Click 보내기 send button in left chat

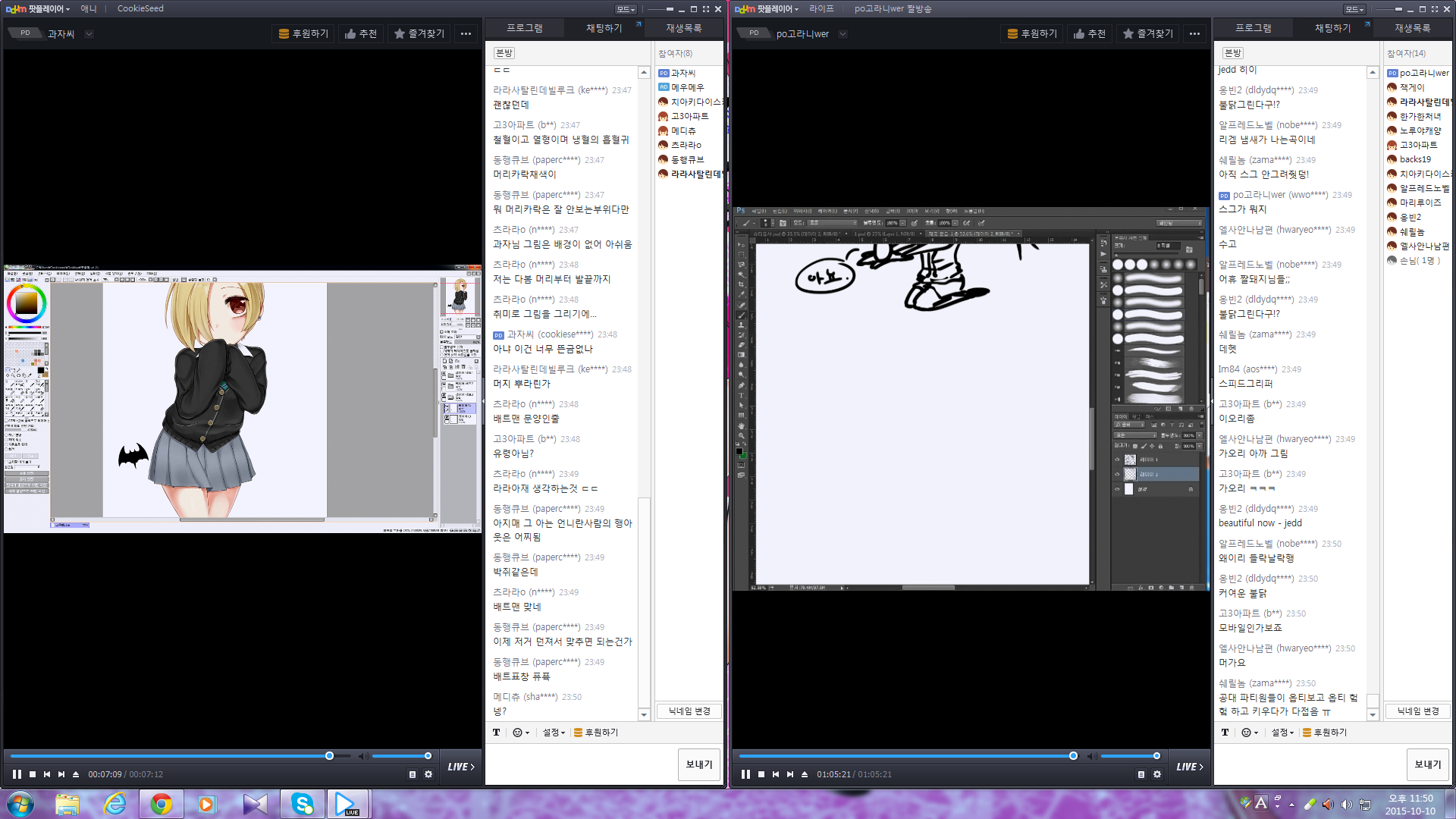(698, 764)
